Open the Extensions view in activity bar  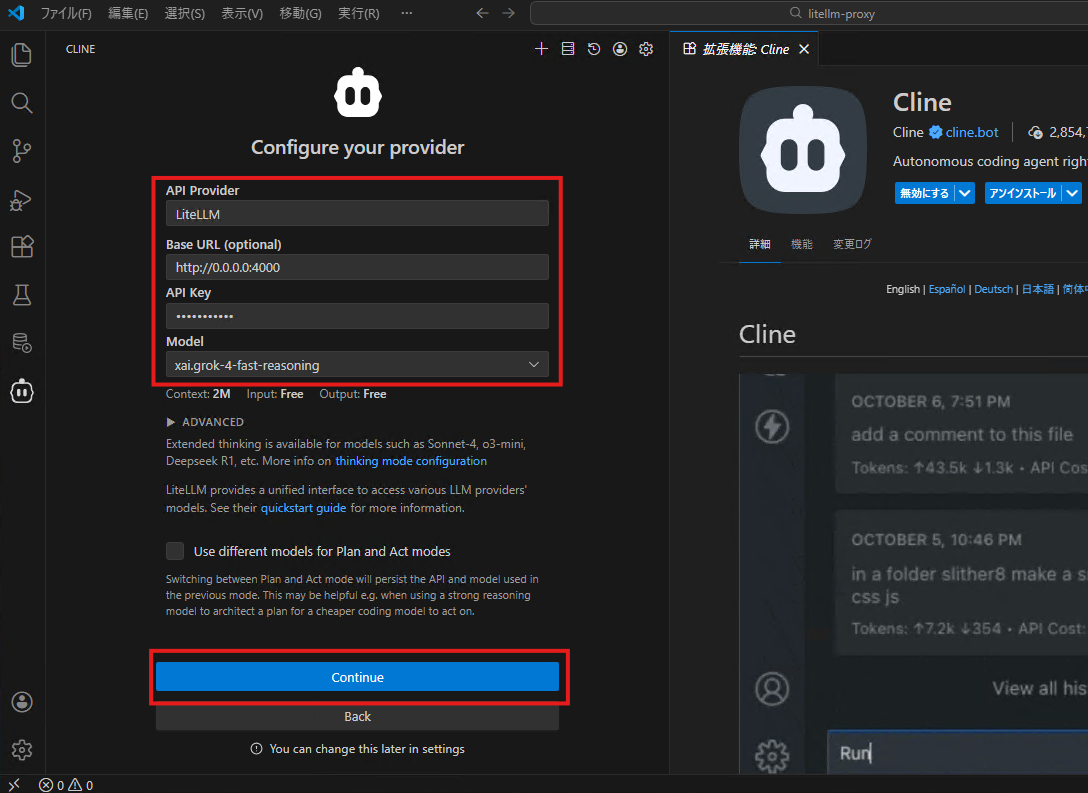point(22,247)
